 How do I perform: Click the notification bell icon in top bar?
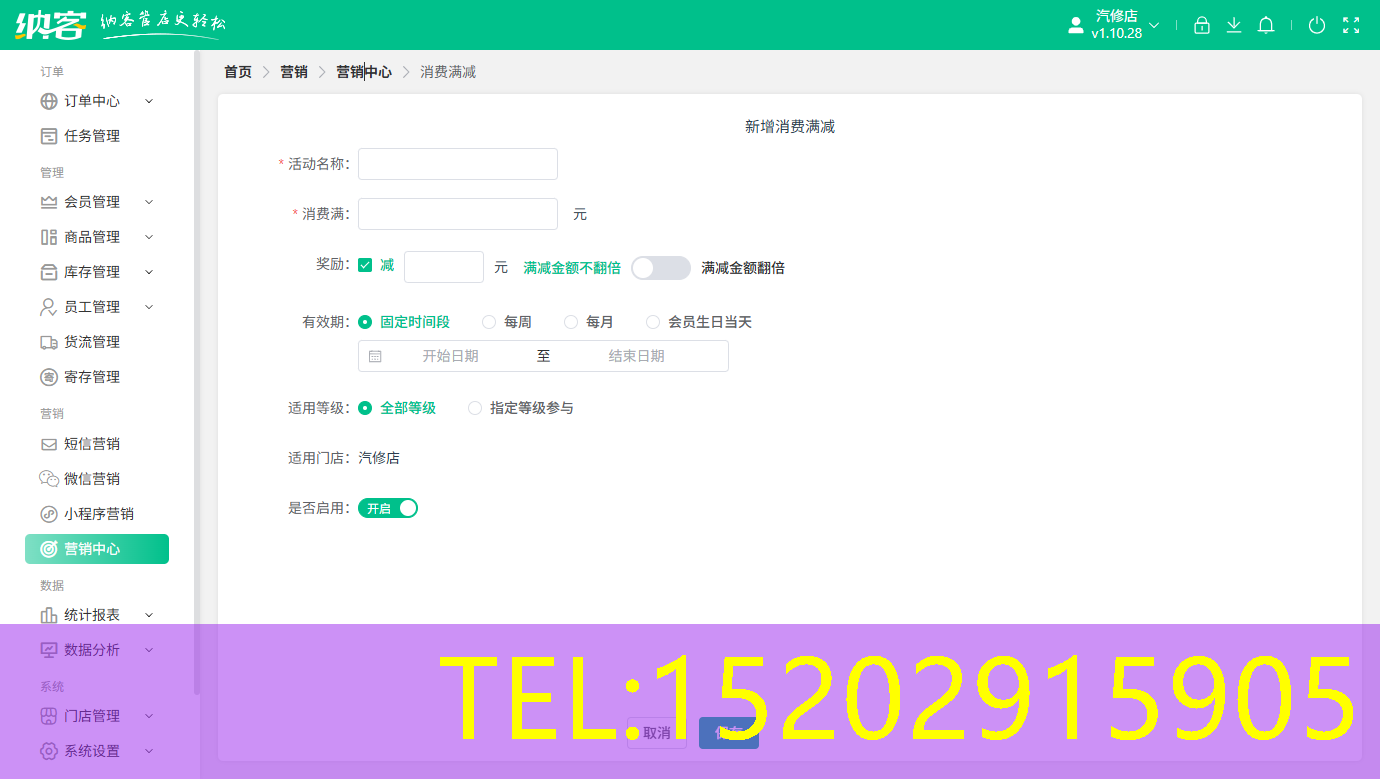tap(1265, 25)
